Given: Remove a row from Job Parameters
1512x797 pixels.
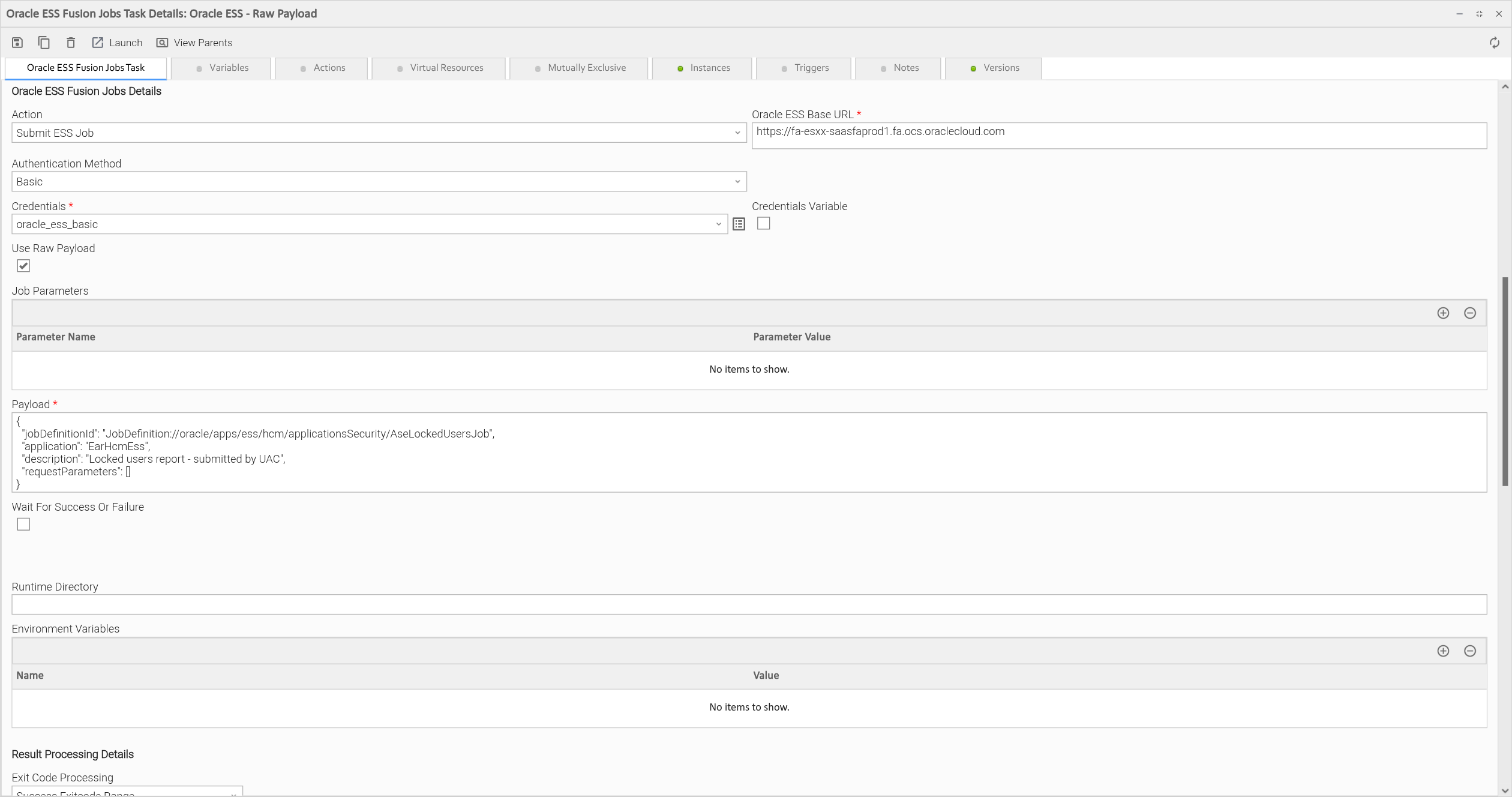Looking at the screenshot, I should point(1470,313).
